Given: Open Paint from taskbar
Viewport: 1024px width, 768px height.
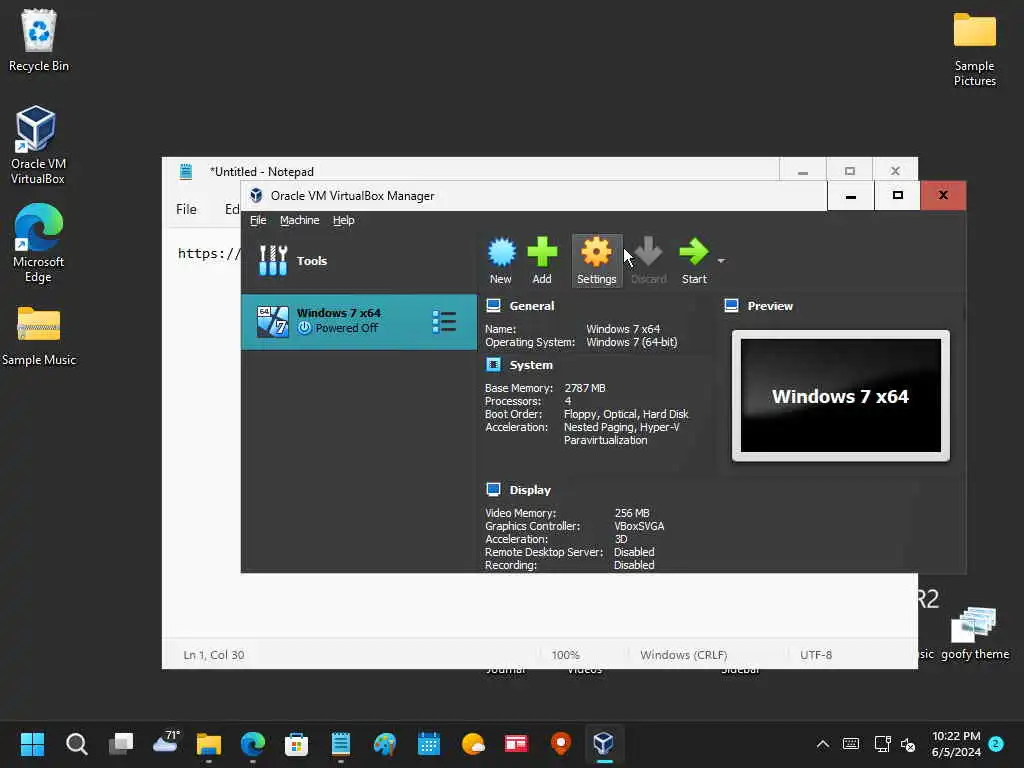Looking at the screenshot, I should coord(385,744).
